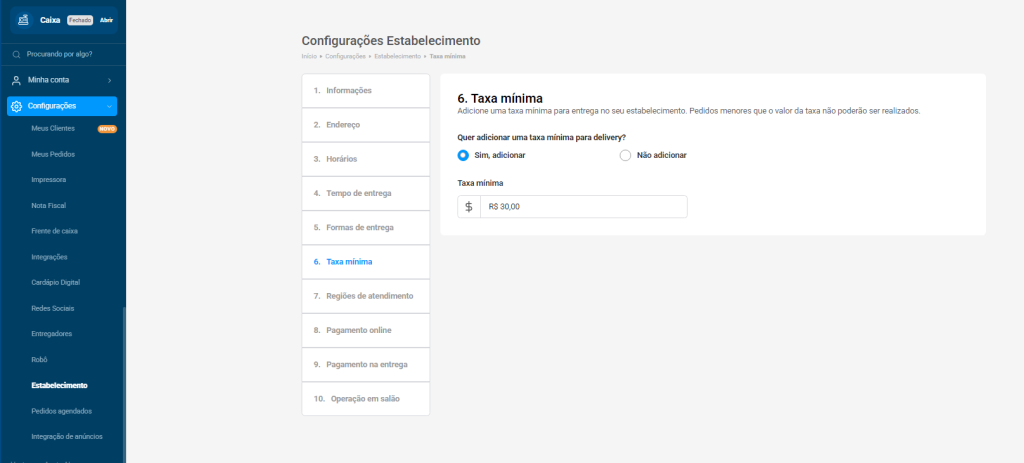Click the dollar sign icon beside Taxa mínima
1024x463 pixels.
(x=469, y=206)
